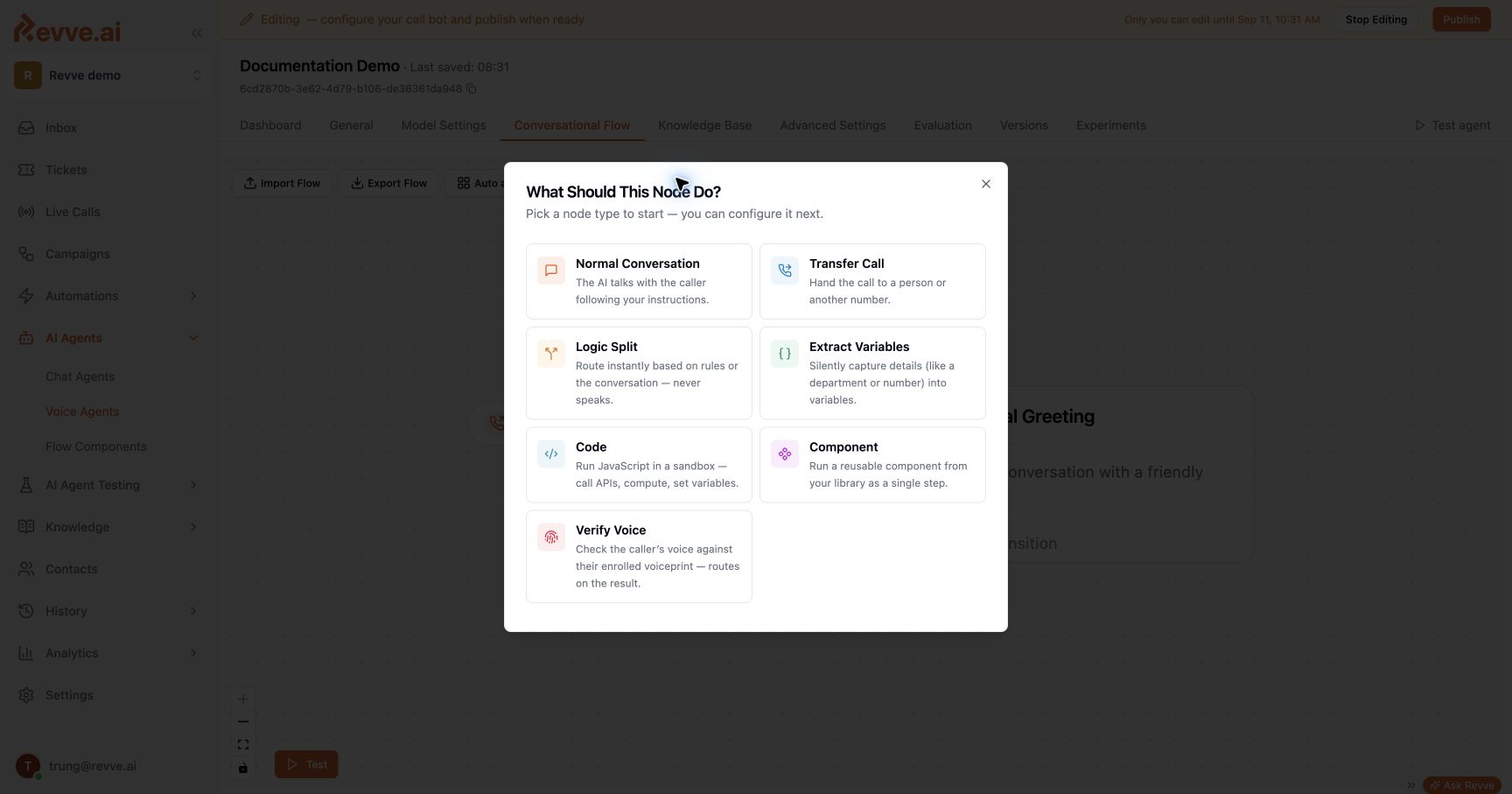Choose the Extract Variables braces icon
1512x794 pixels.
pos(785,354)
